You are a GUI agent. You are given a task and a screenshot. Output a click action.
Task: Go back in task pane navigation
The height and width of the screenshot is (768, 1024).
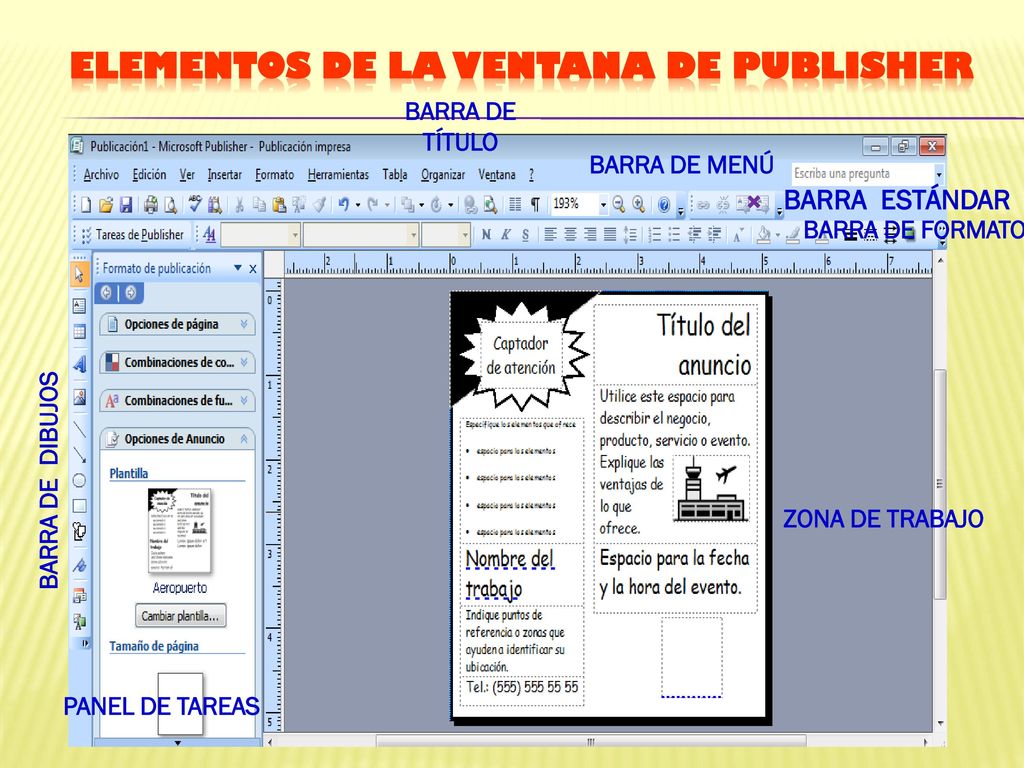(106, 293)
